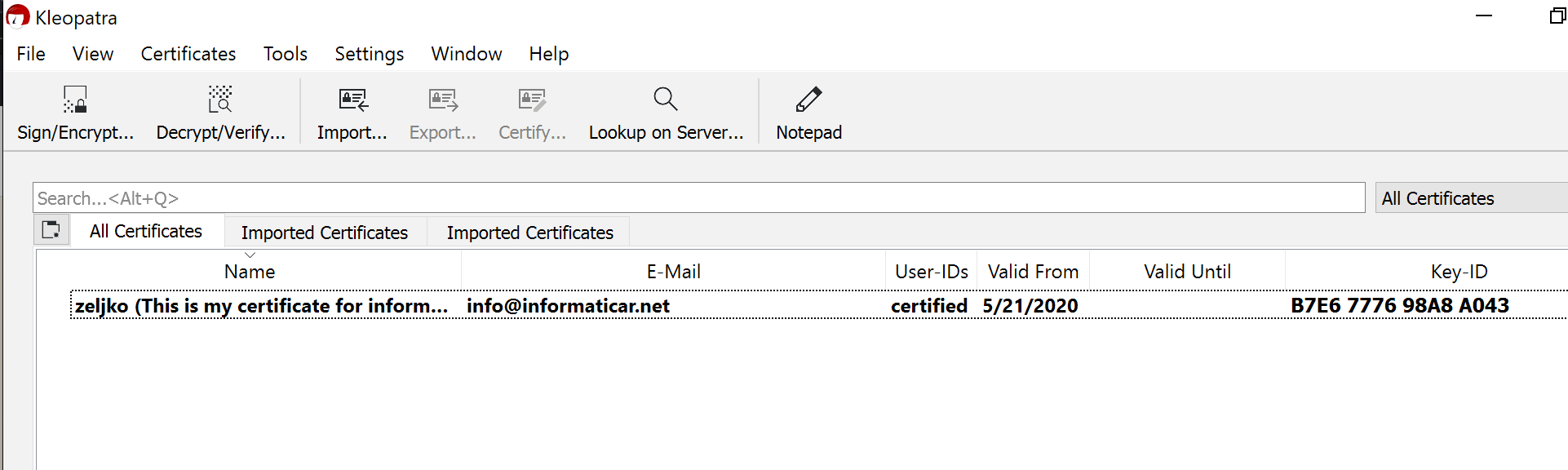Viewport: 1568px width, 470px height.
Task: Open the Sign/Encrypt tool
Action: [75, 113]
